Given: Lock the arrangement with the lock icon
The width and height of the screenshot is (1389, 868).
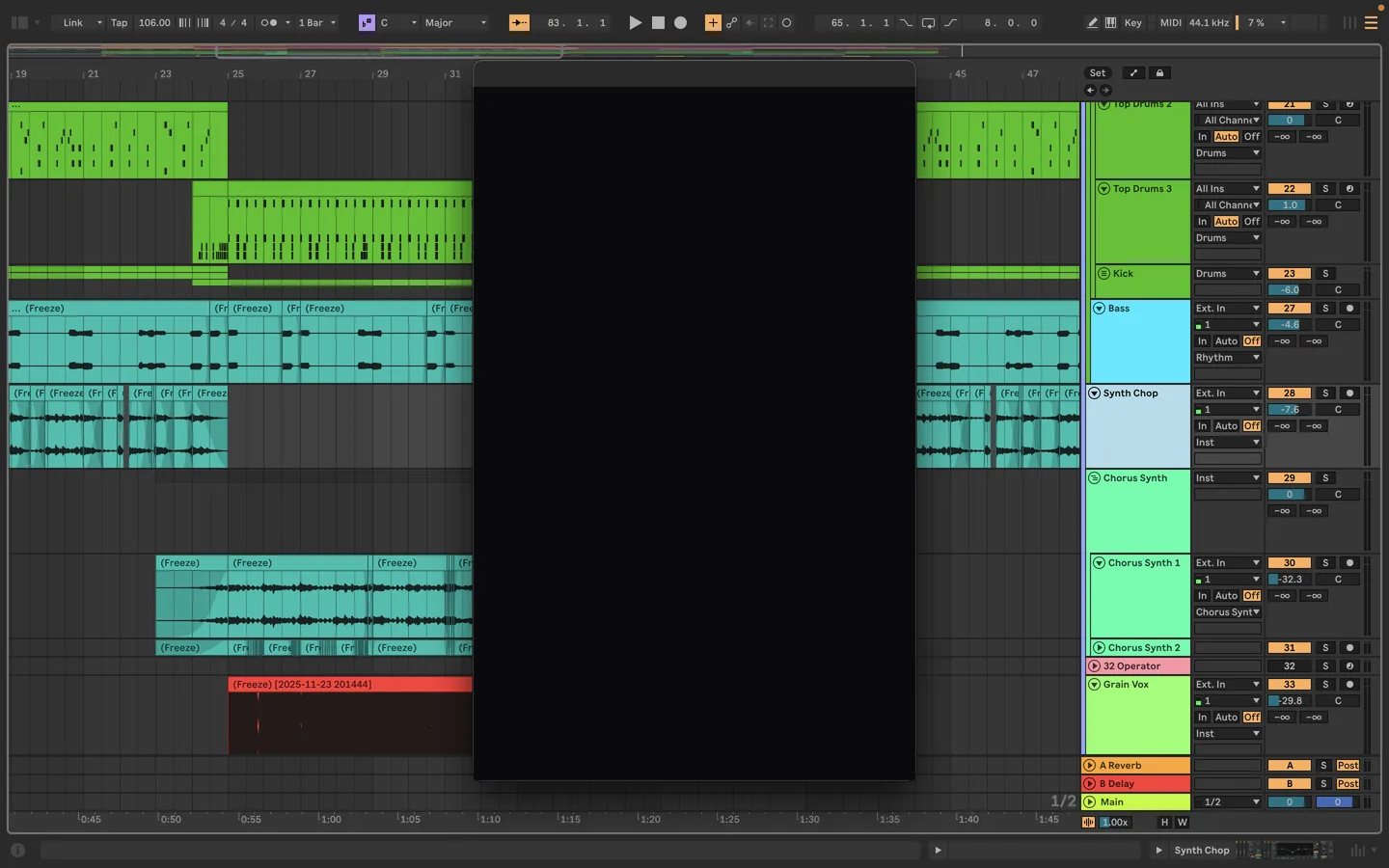Looking at the screenshot, I should point(1159,73).
